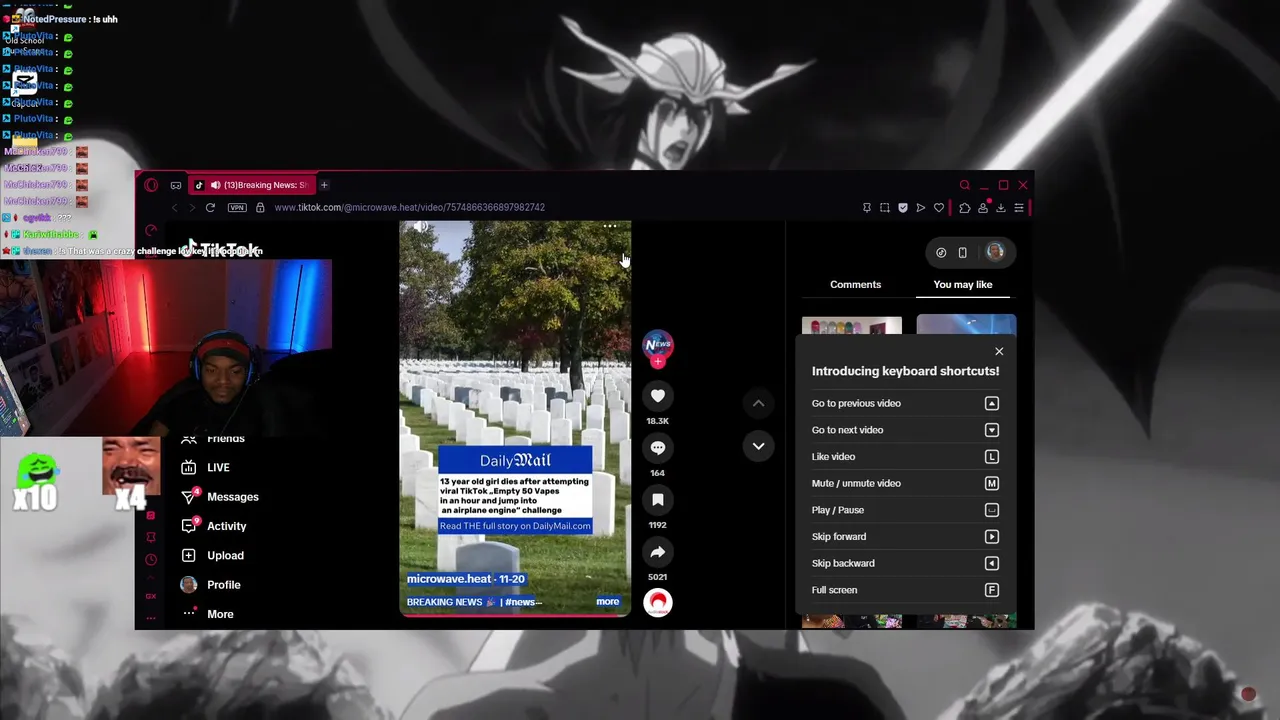
Task: Switch to the Comments tab
Action: coord(855,284)
